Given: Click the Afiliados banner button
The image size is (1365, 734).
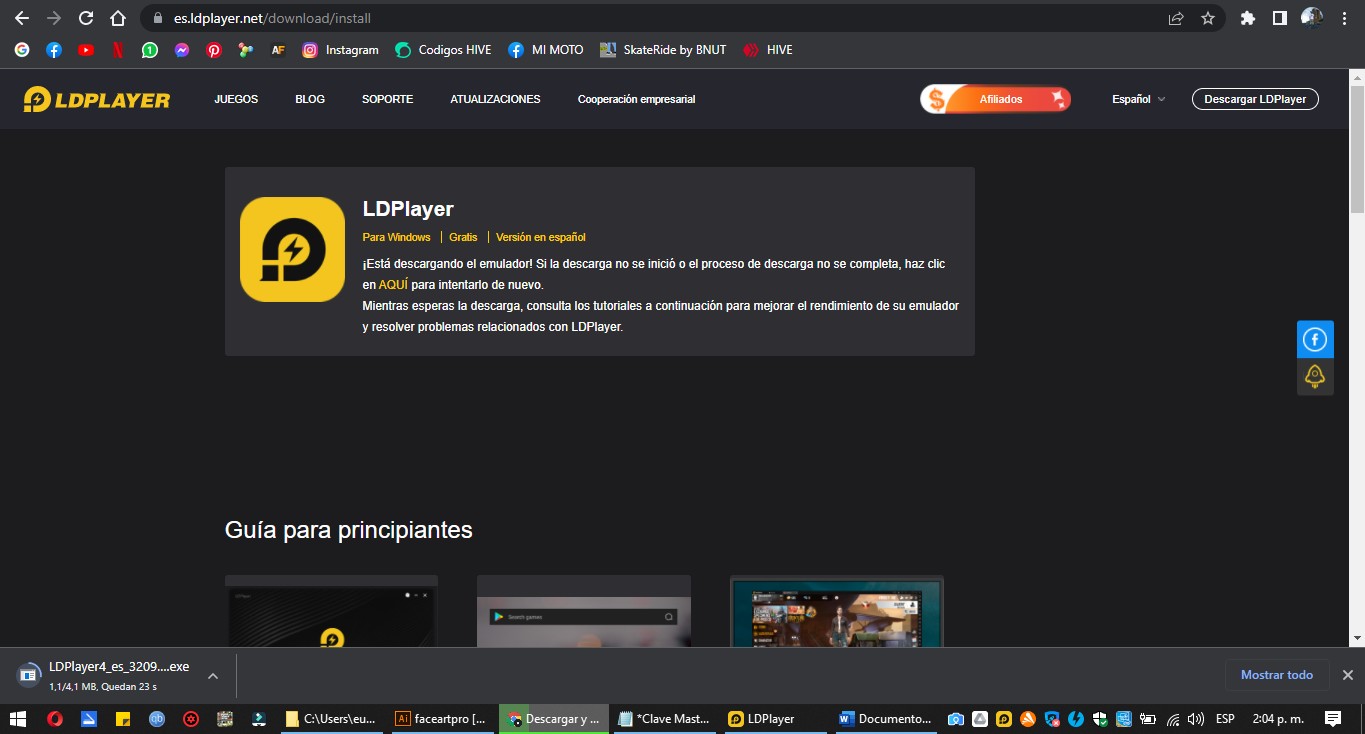Looking at the screenshot, I should [996, 99].
